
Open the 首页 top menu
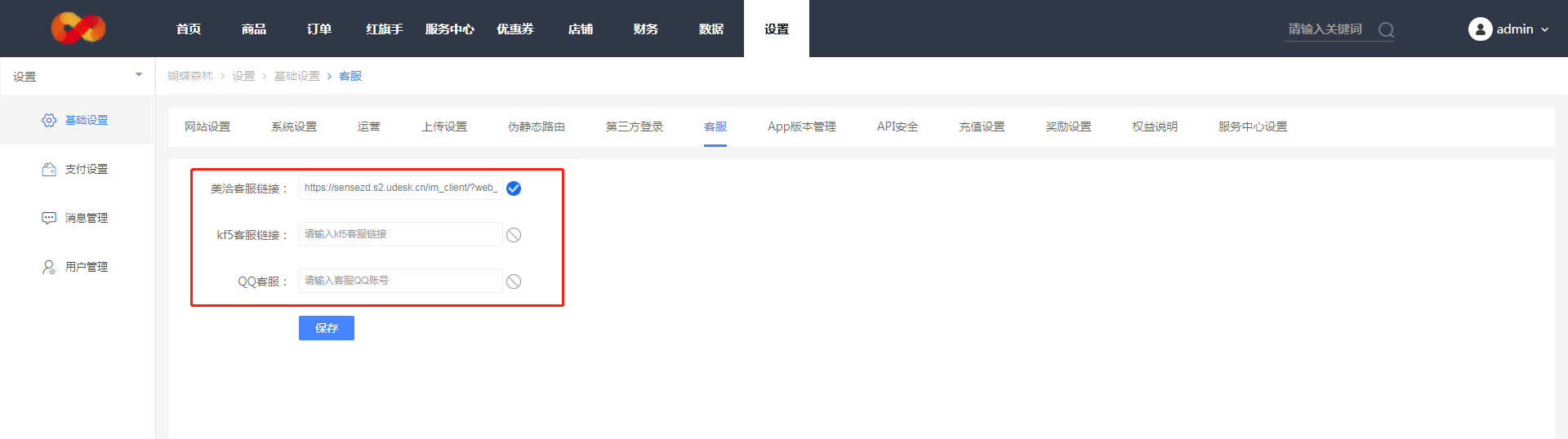tap(189, 29)
